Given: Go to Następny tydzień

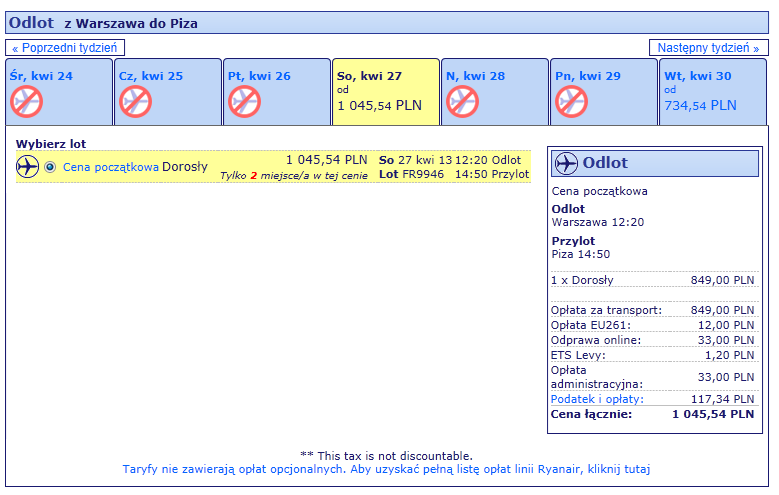Looking at the screenshot, I should point(708,48).
